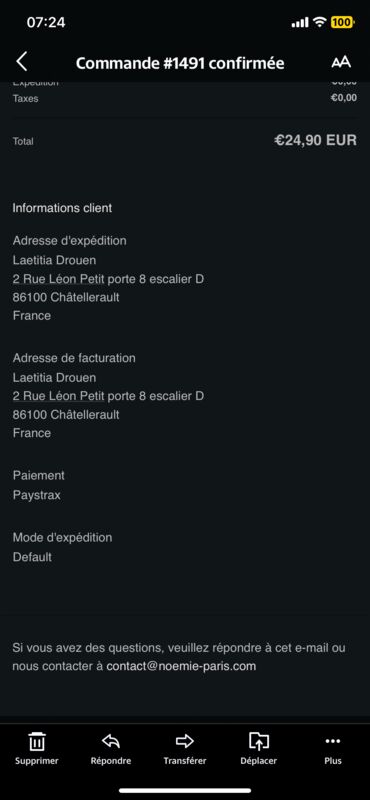Tap the Déplacer label
Image resolution: width=370 pixels, height=800 pixels.
click(259, 761)
